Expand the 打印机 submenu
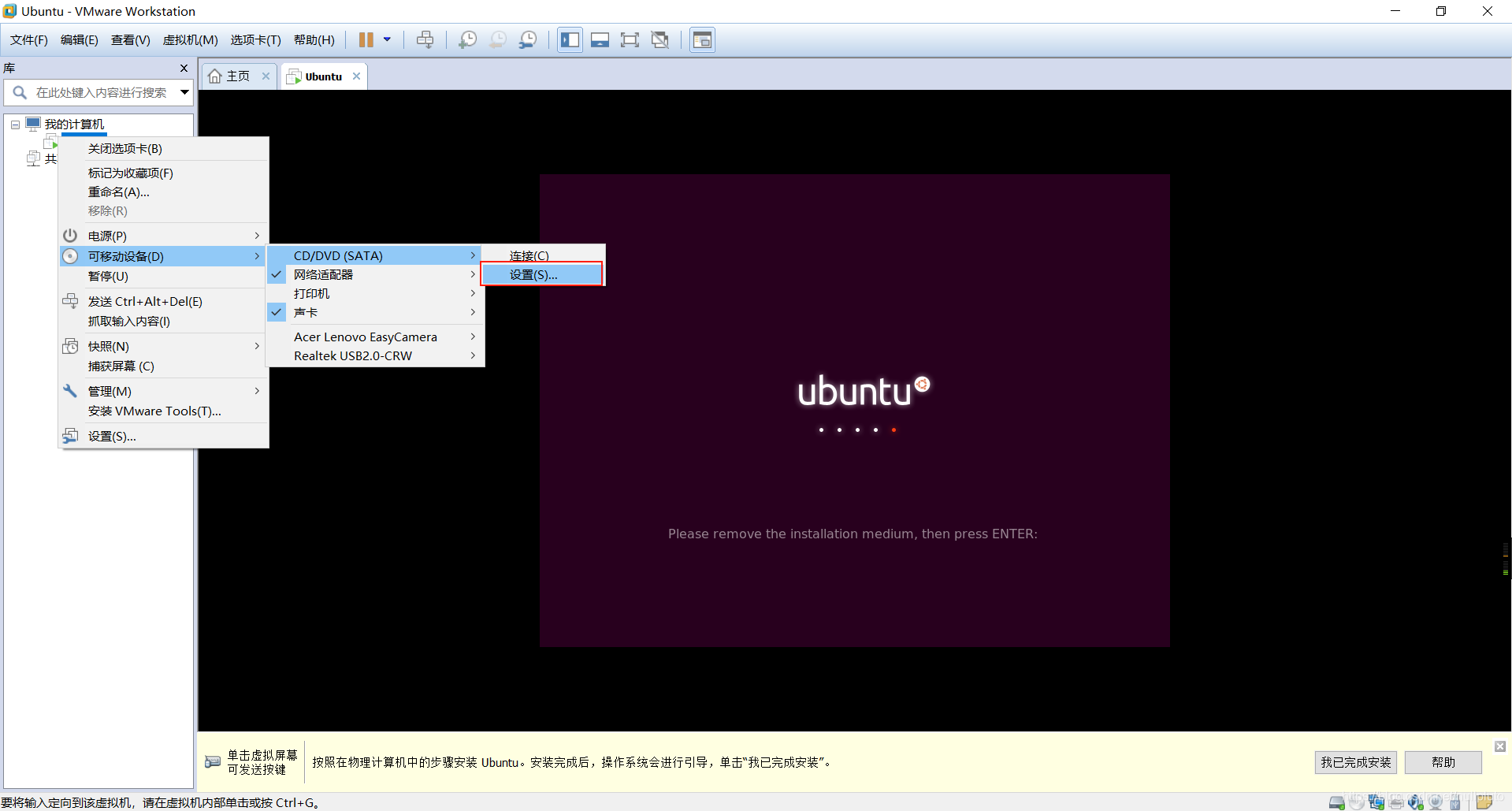This screenshot has height=811, width=1512. click(x=375, y=293)
